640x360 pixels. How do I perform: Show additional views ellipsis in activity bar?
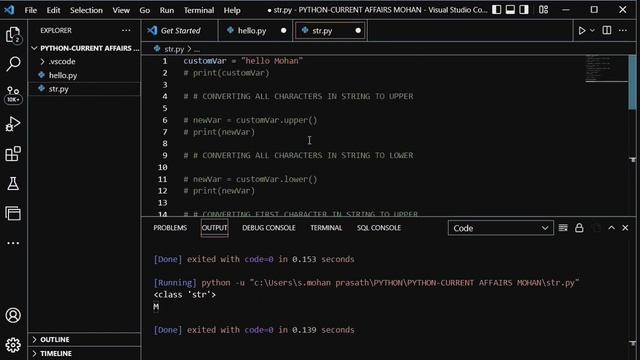13,243
